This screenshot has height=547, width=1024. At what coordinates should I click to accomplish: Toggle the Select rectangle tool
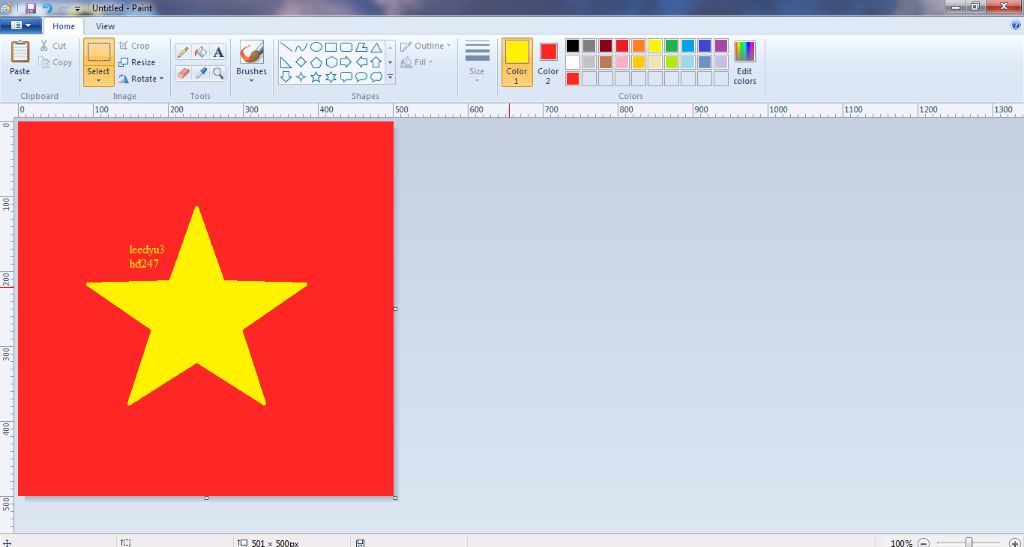[x=99, y=52]
